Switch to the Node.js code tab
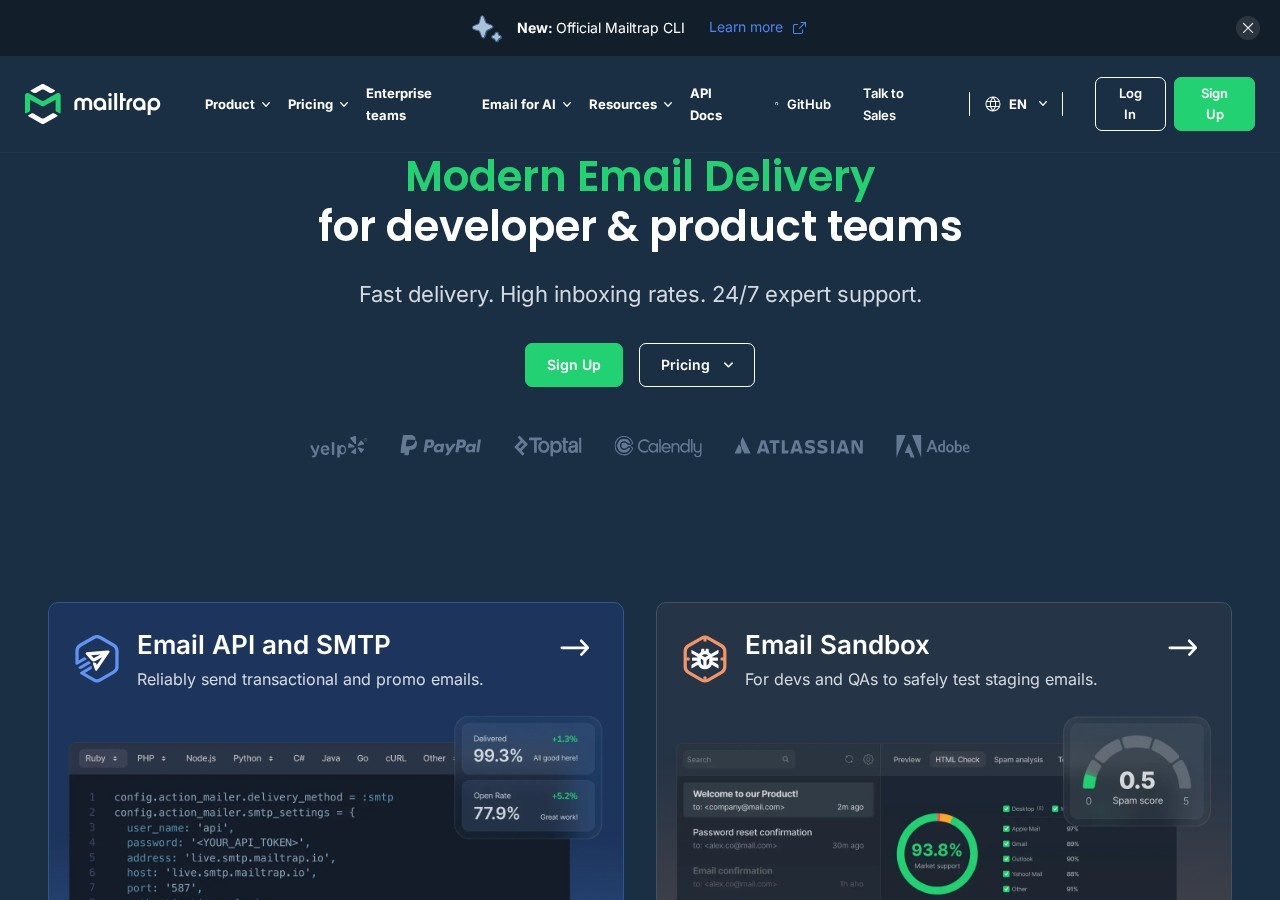 201,758
